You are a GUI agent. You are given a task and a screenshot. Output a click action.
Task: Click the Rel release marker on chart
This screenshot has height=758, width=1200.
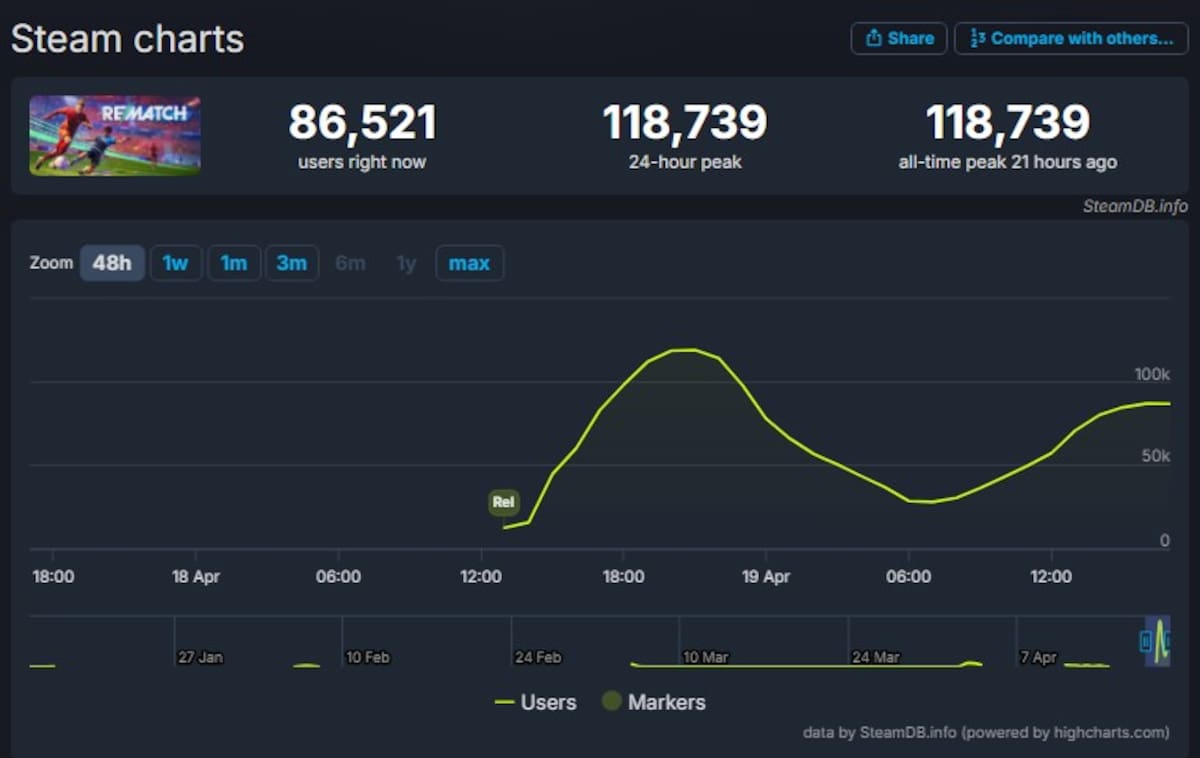[x=503, y=502]
